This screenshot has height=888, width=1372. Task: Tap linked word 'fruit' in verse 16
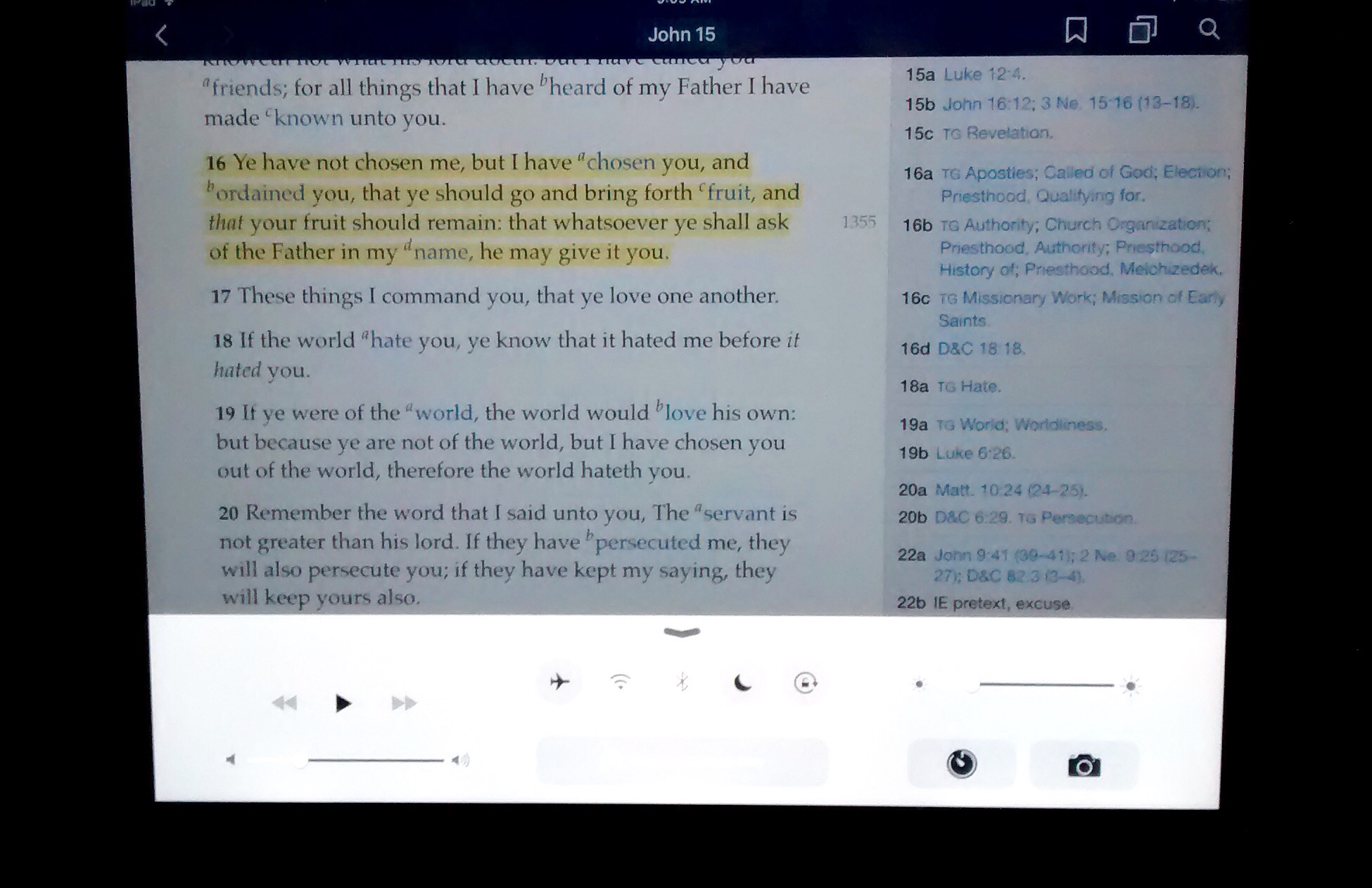pos(730,193)
